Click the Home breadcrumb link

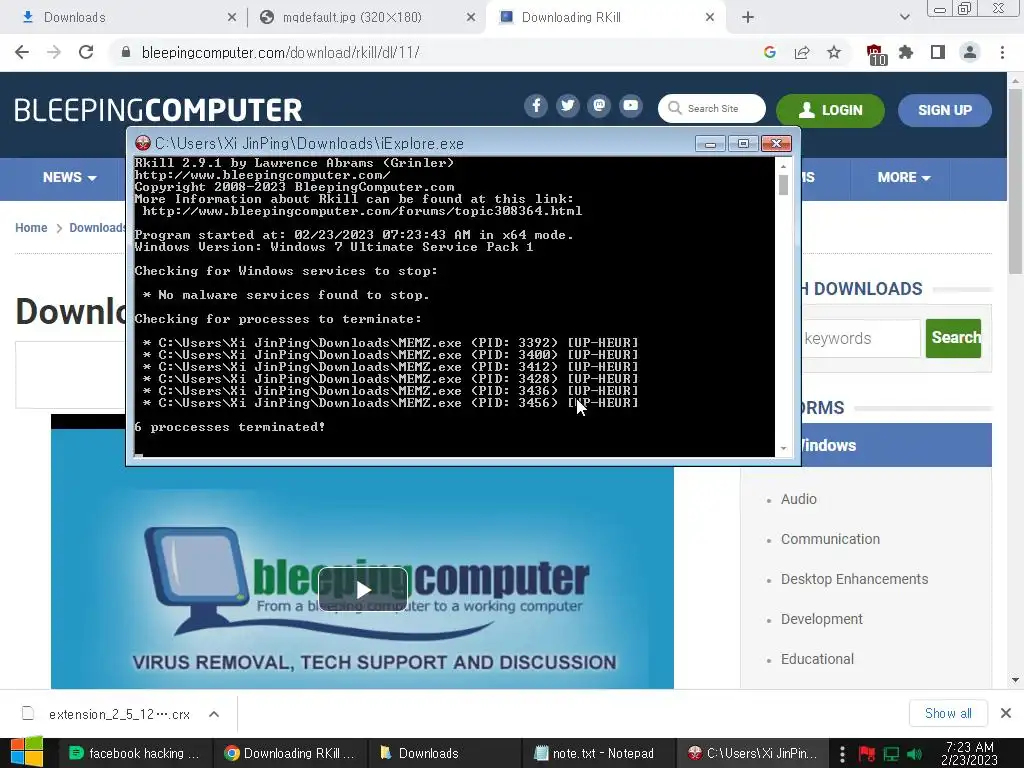tap(31, 228)
